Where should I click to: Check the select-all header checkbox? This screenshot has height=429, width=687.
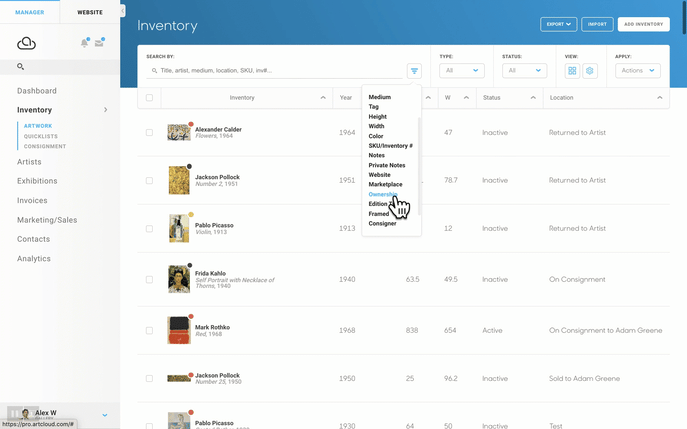(x=149, y=97)
